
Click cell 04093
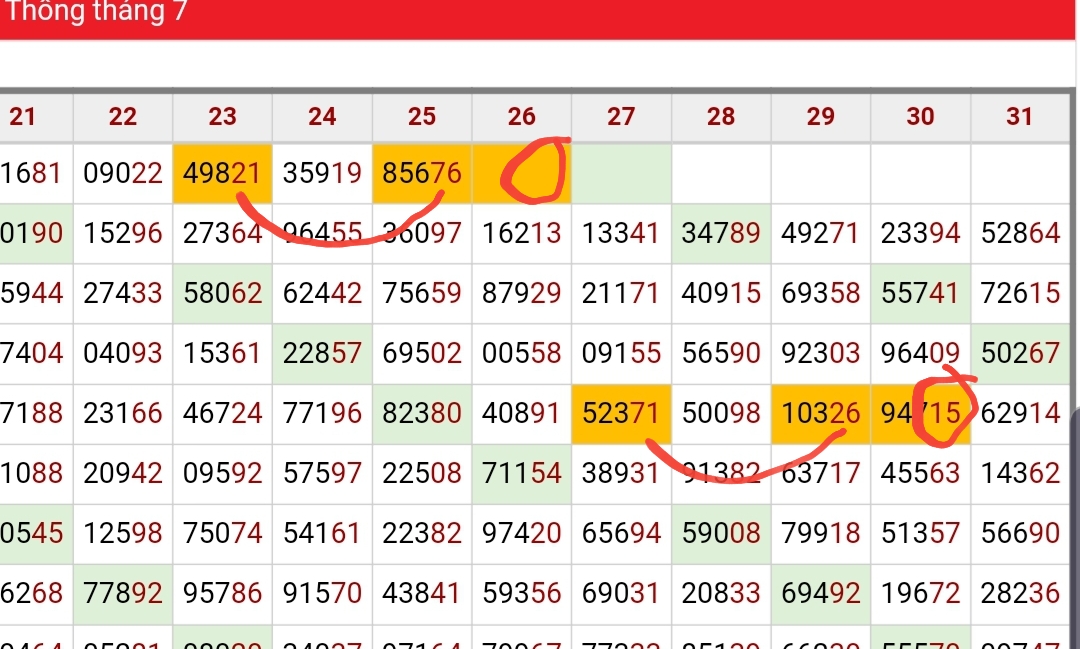(x=123, y=353)
